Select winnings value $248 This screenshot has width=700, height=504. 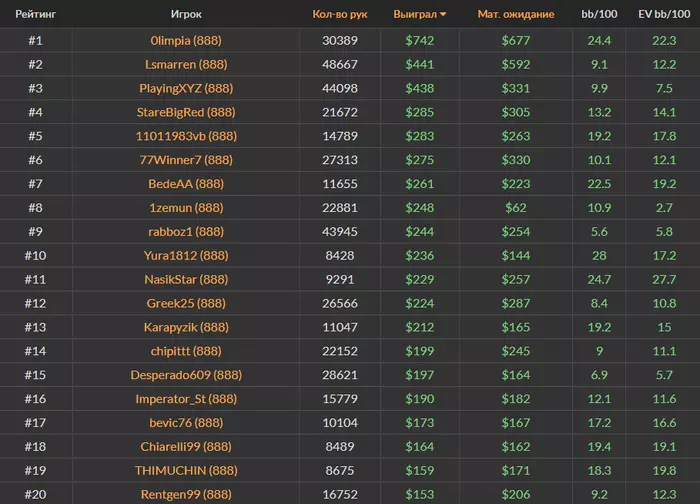click(419, 208)
